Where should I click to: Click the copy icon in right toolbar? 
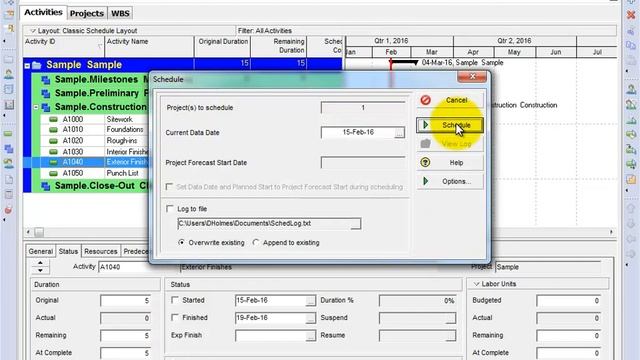[631, 45]
